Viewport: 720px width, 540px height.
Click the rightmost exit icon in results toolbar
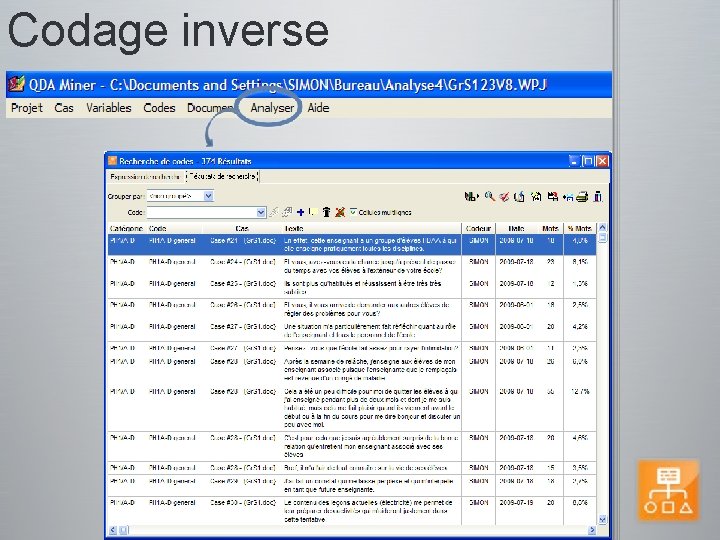pos(598,197)
